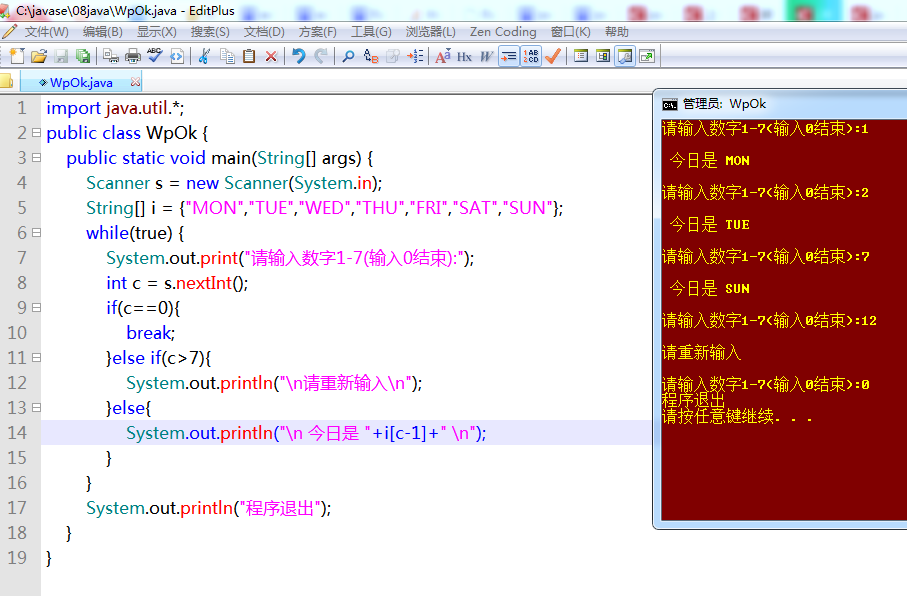This screenshot has width=907, height=596.
Task: Click the Replace A-to-B icon
Action: tap(370, 56)
